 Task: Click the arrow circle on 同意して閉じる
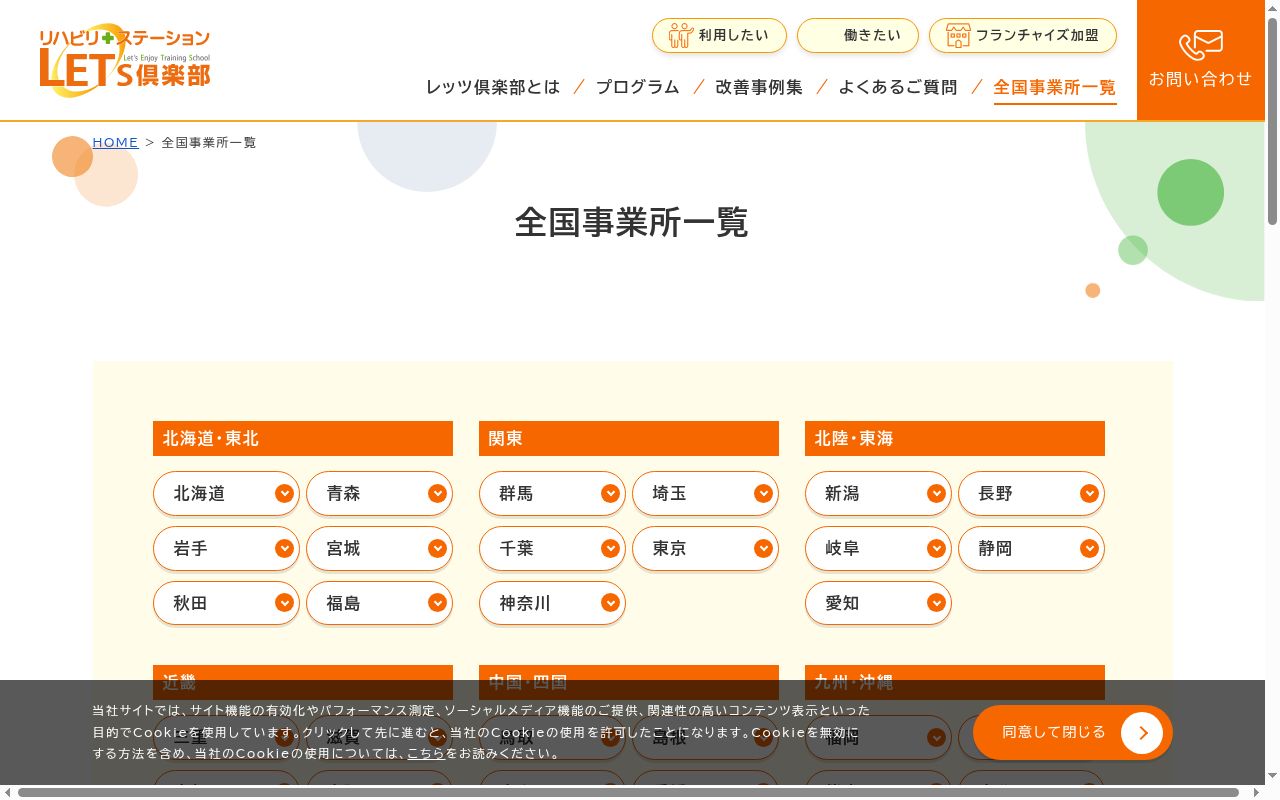(1142, 733)
